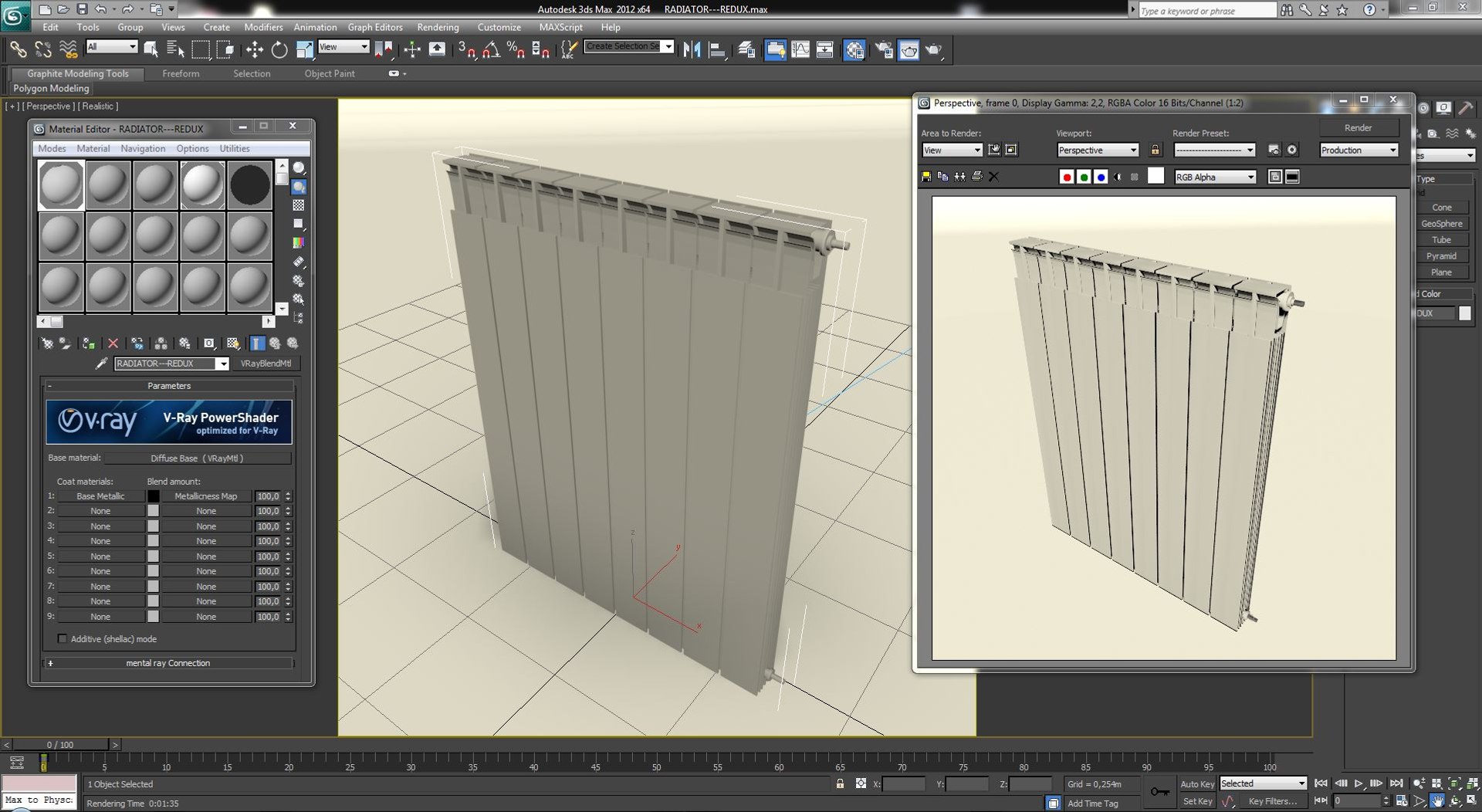The image size is (1482, 812).
Task: Clear the rendered image with the X icon
Action: pos(994,177)
